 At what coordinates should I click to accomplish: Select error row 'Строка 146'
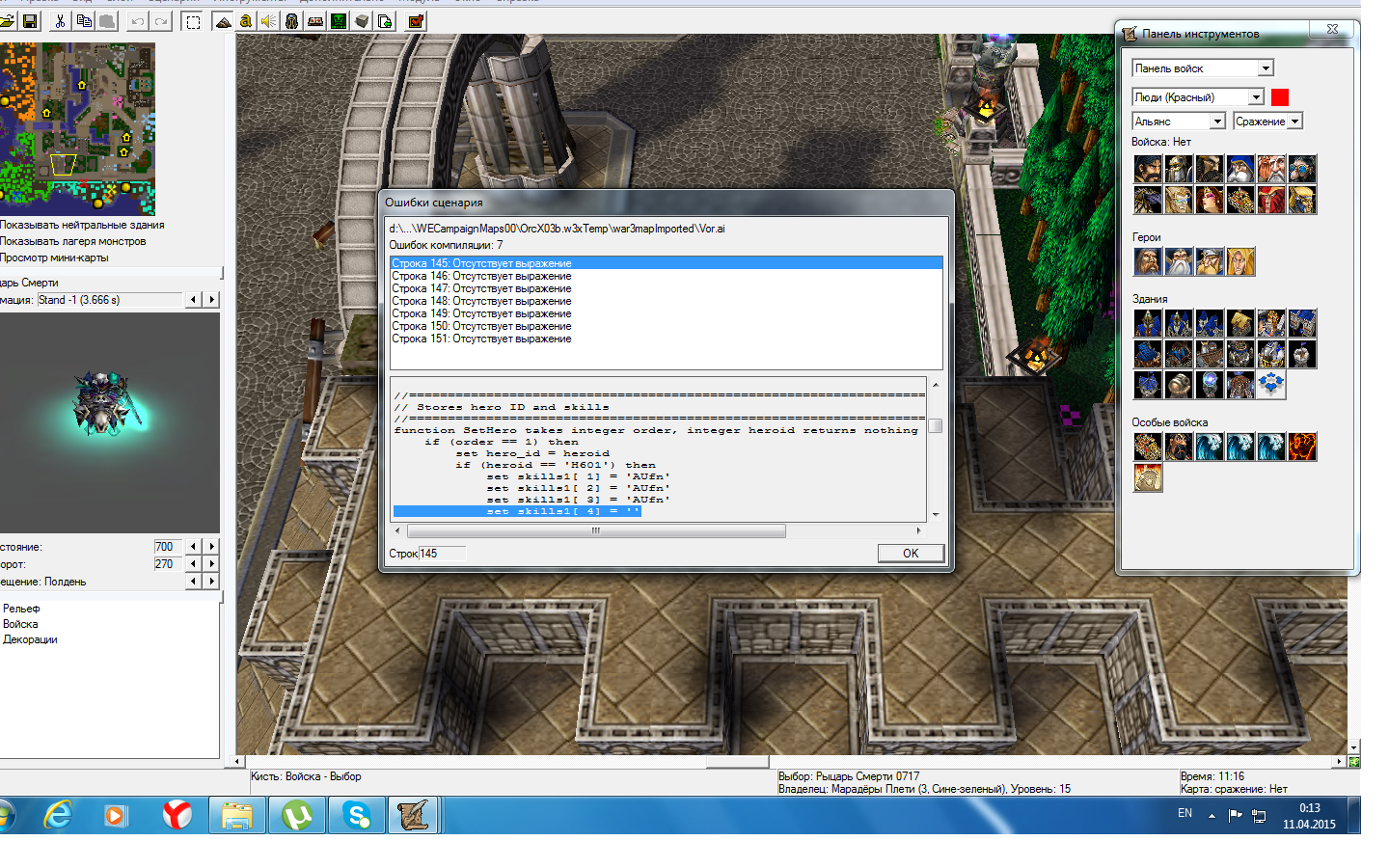667,276
